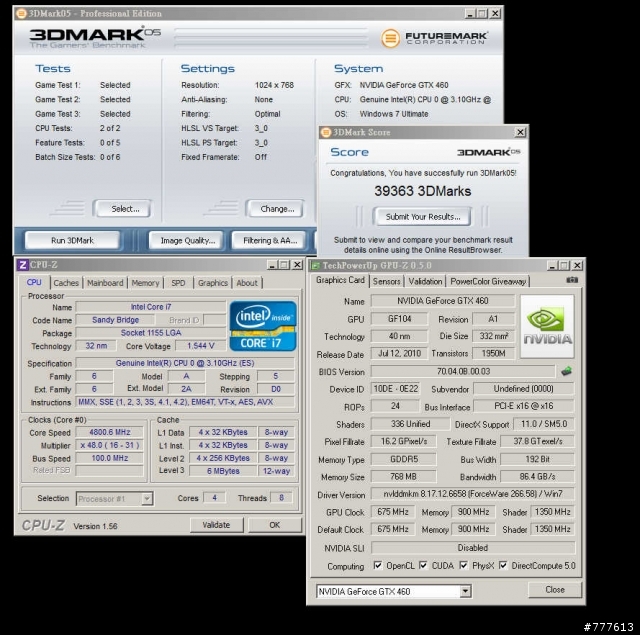This screenshot has height=635, width=640.
Task: Toggle the DirectCompute 5.0 checkbox
Action: pyautogui.click(x=503, y=565)
